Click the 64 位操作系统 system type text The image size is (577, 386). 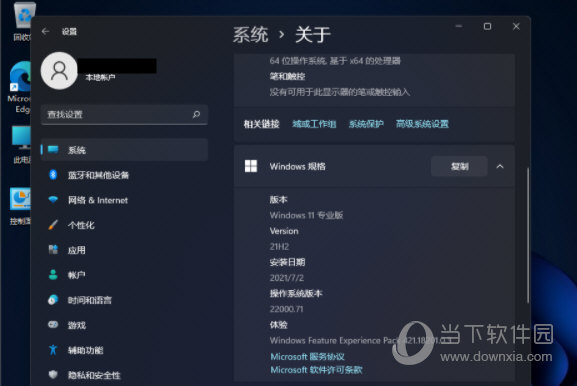point(335,61)
